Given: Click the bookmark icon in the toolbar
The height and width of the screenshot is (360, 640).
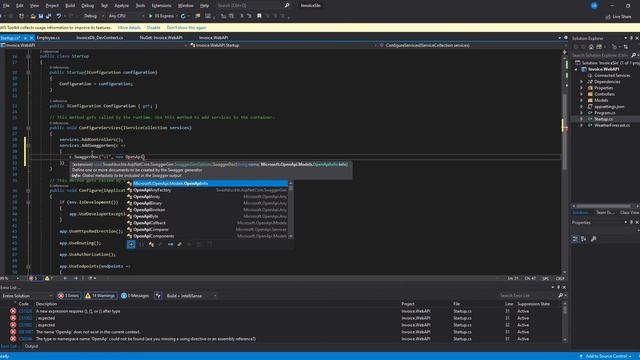Looking at the screenshot, I should 259,16.
